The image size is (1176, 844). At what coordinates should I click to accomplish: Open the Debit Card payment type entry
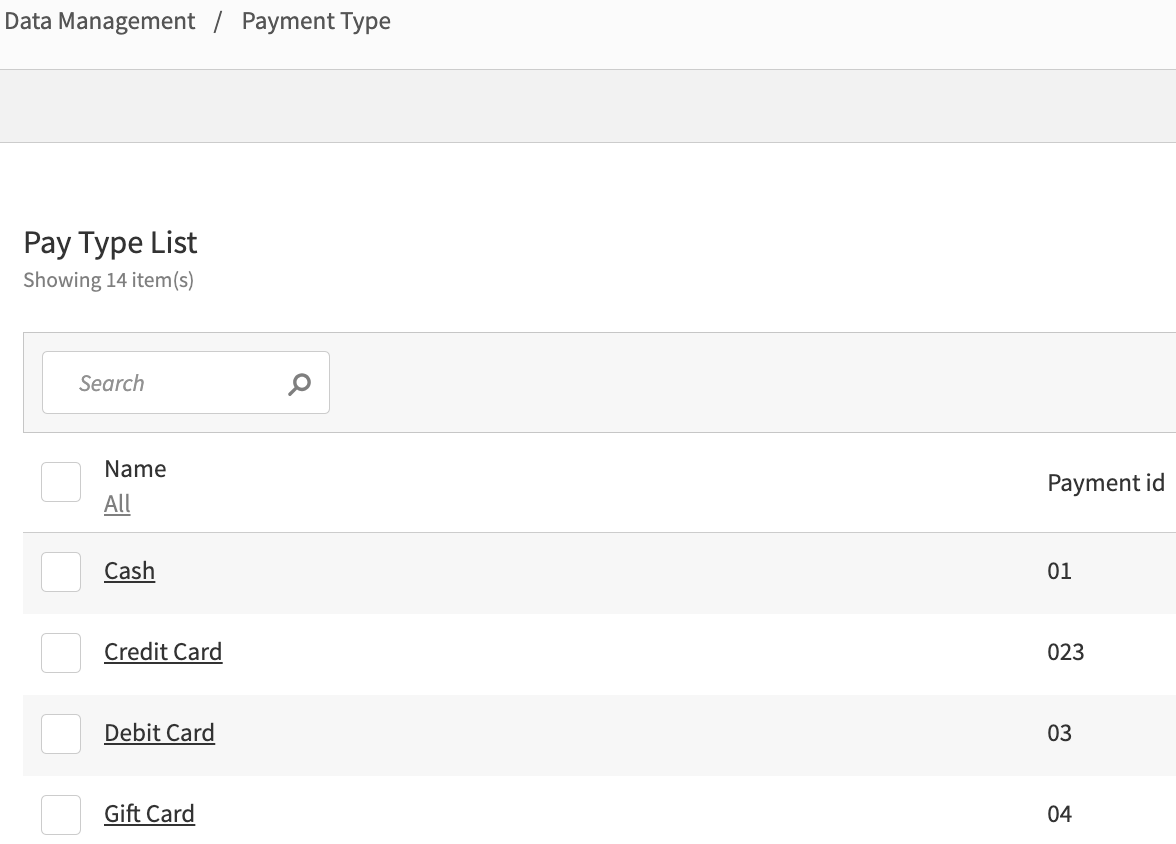pyautogui.click(x=159, y=733)
